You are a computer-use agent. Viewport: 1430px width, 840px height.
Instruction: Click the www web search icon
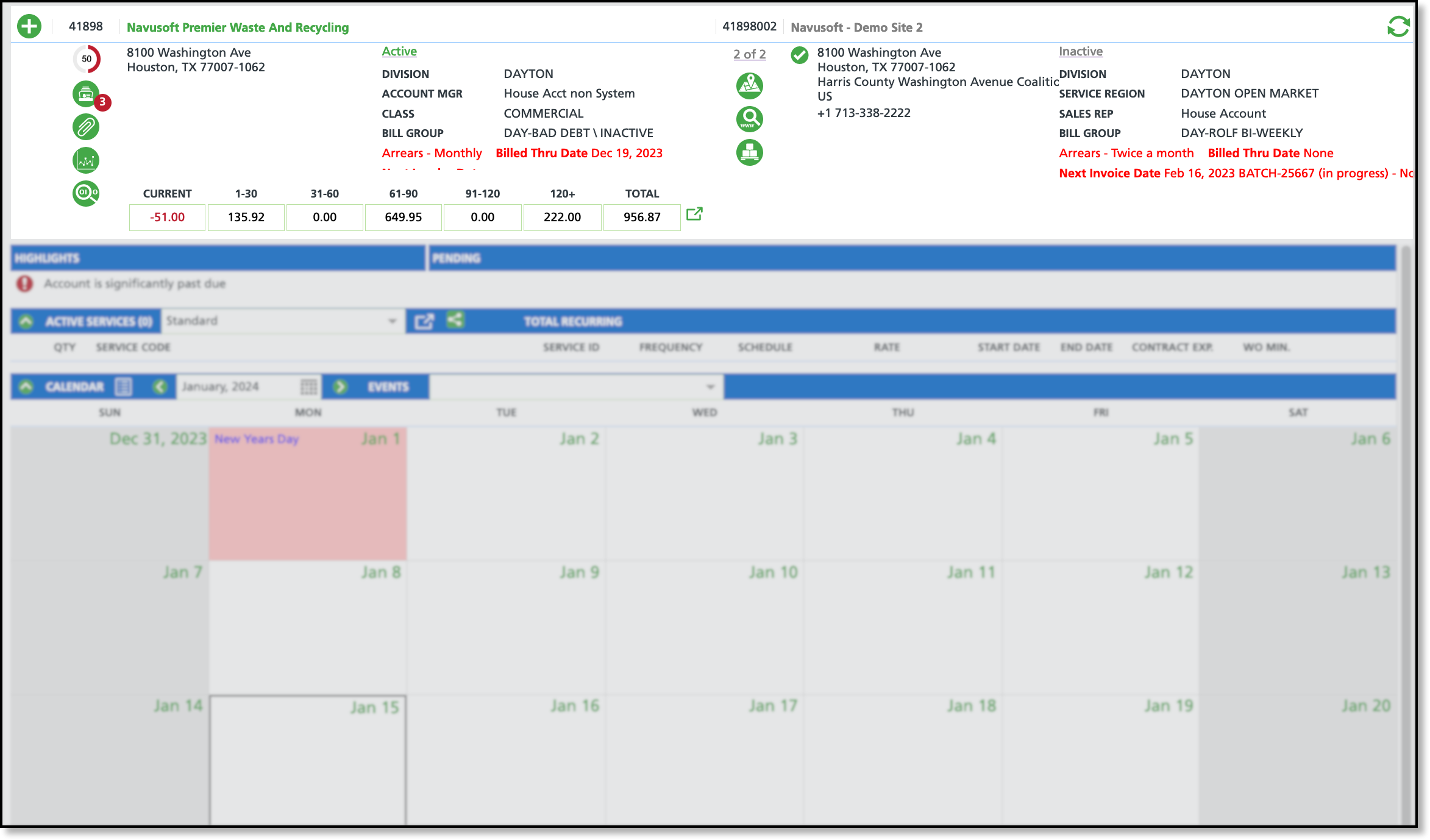coord(750,119)
